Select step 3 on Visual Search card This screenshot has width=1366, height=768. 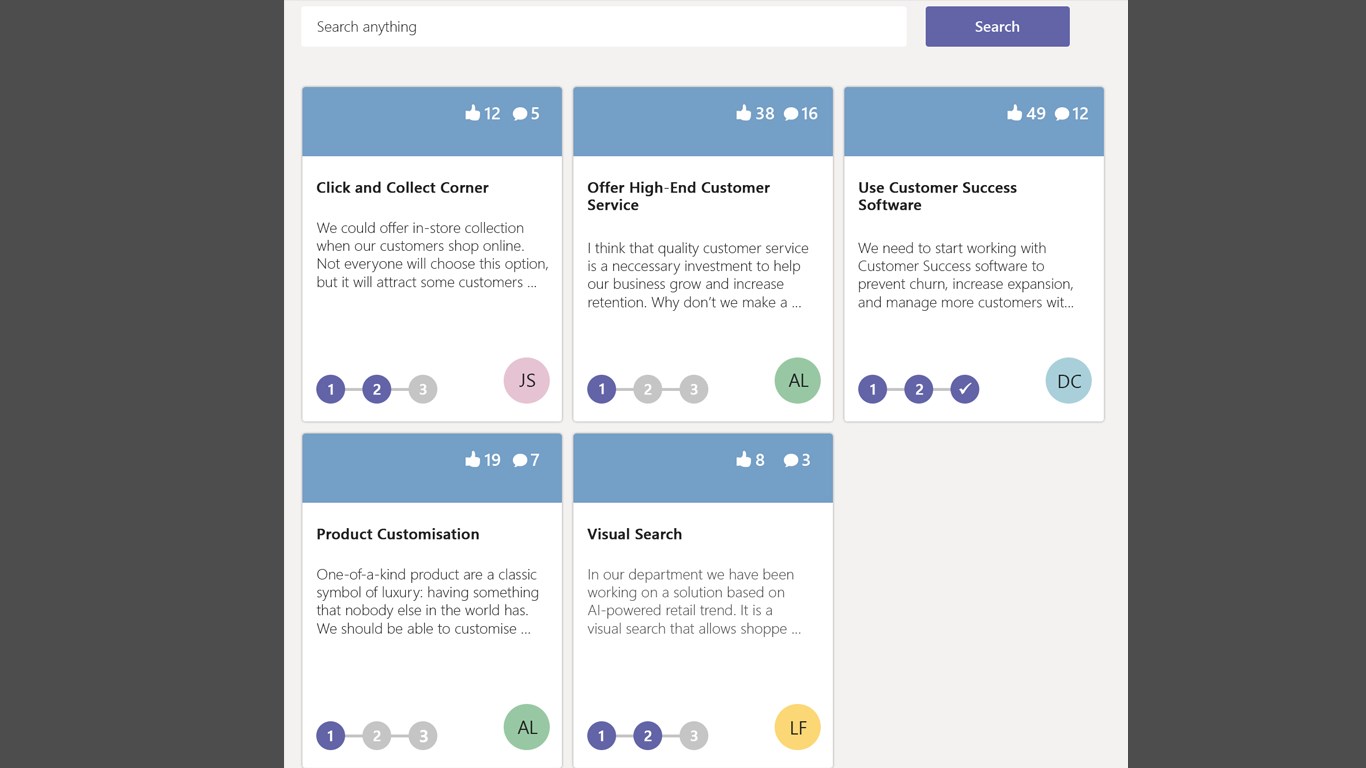click(694, 736)
